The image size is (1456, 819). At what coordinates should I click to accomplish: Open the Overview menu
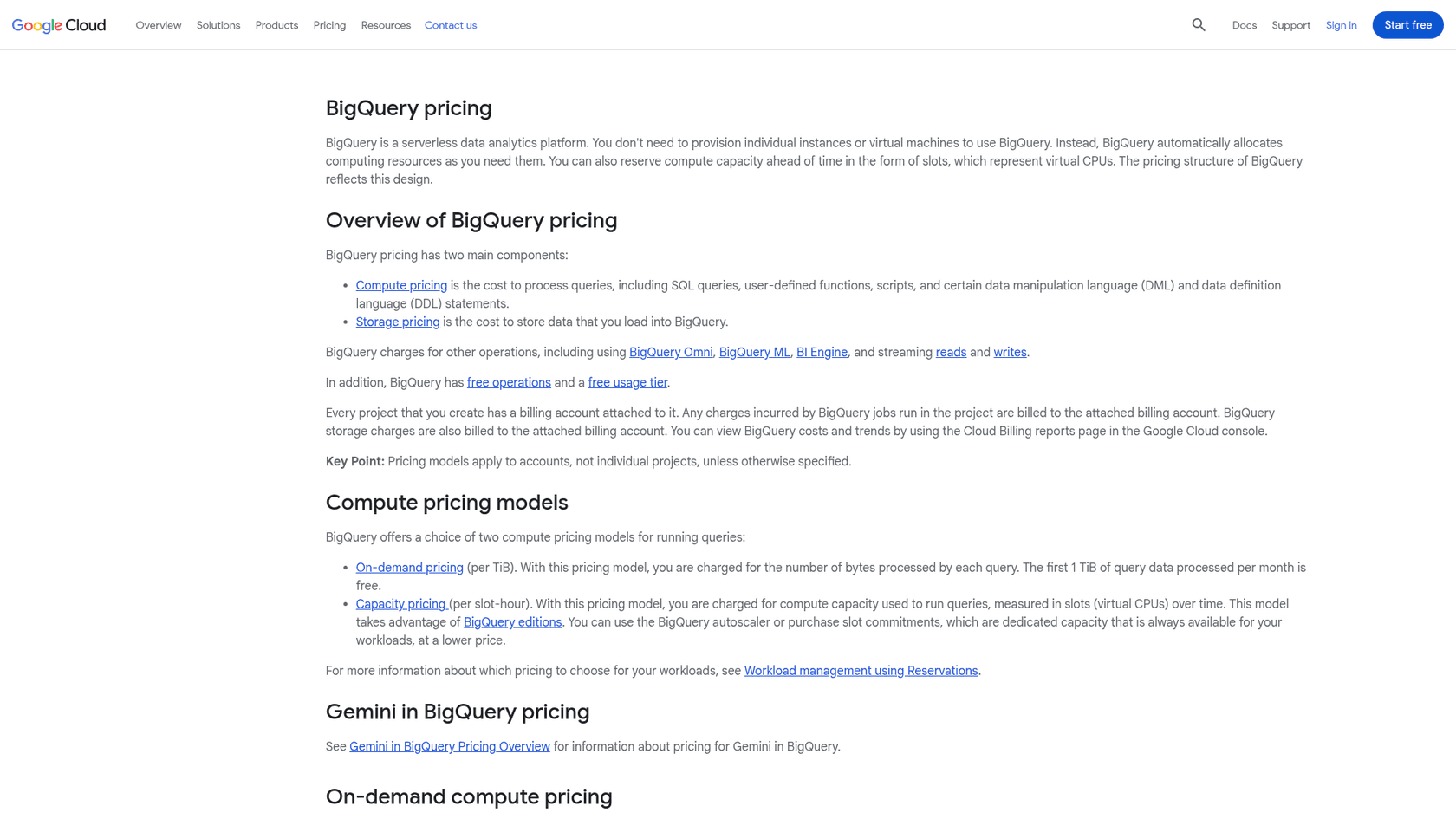(159, 25)
